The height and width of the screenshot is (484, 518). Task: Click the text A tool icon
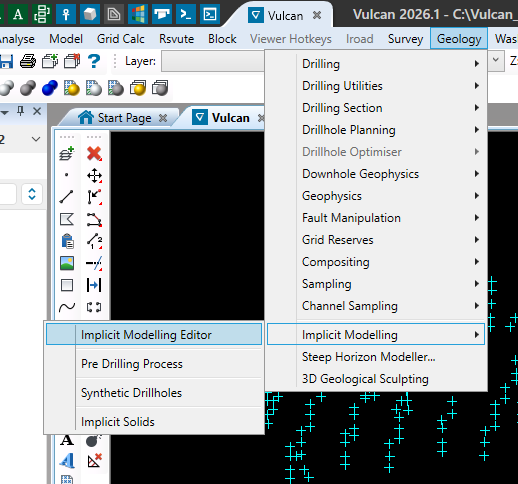click(67, 440)
